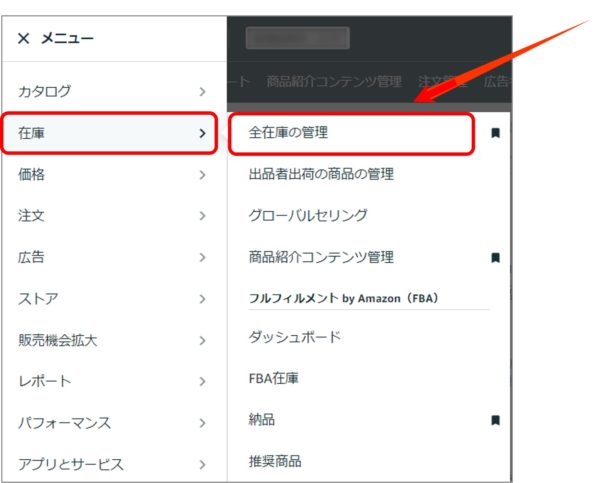Click the blurred search box in the header
This screenshot has width=600, height=483.
298,38
